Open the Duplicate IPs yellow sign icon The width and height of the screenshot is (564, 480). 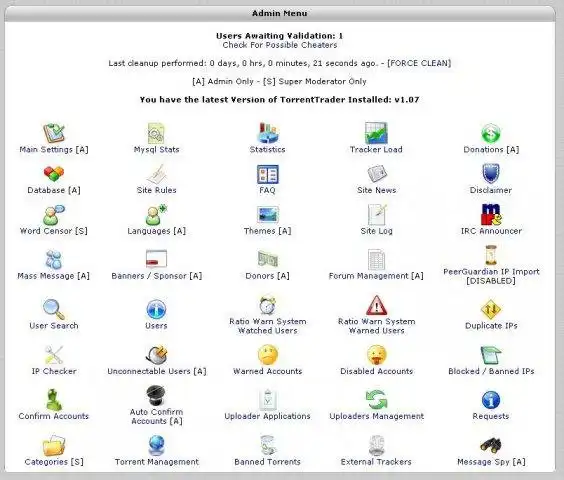pos(491,309)
